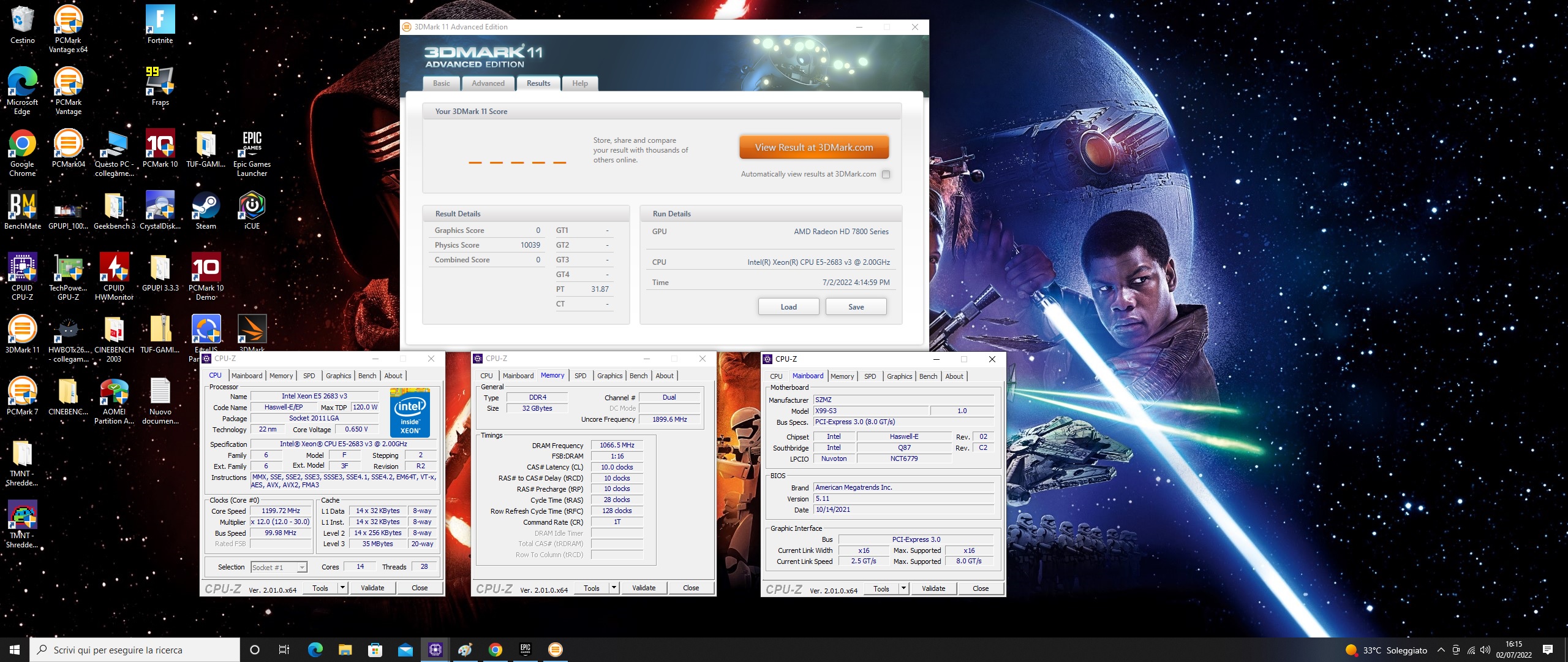1568x662 pixels.
Task: Switch to the Advanced tab in 3DMark
Action: pyautogui.click(x=488, y=83)
